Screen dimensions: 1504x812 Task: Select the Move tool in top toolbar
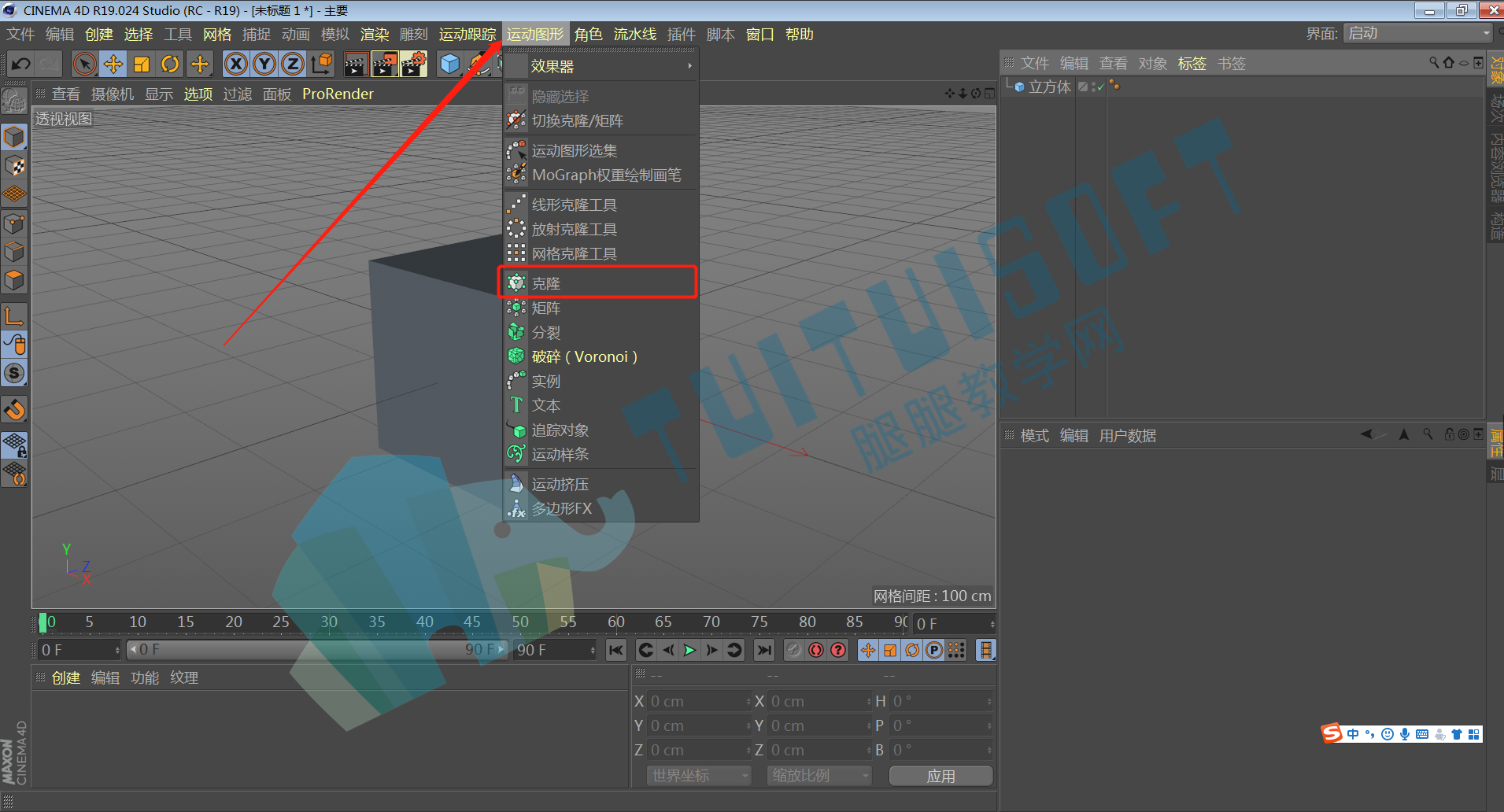point(113,64)
